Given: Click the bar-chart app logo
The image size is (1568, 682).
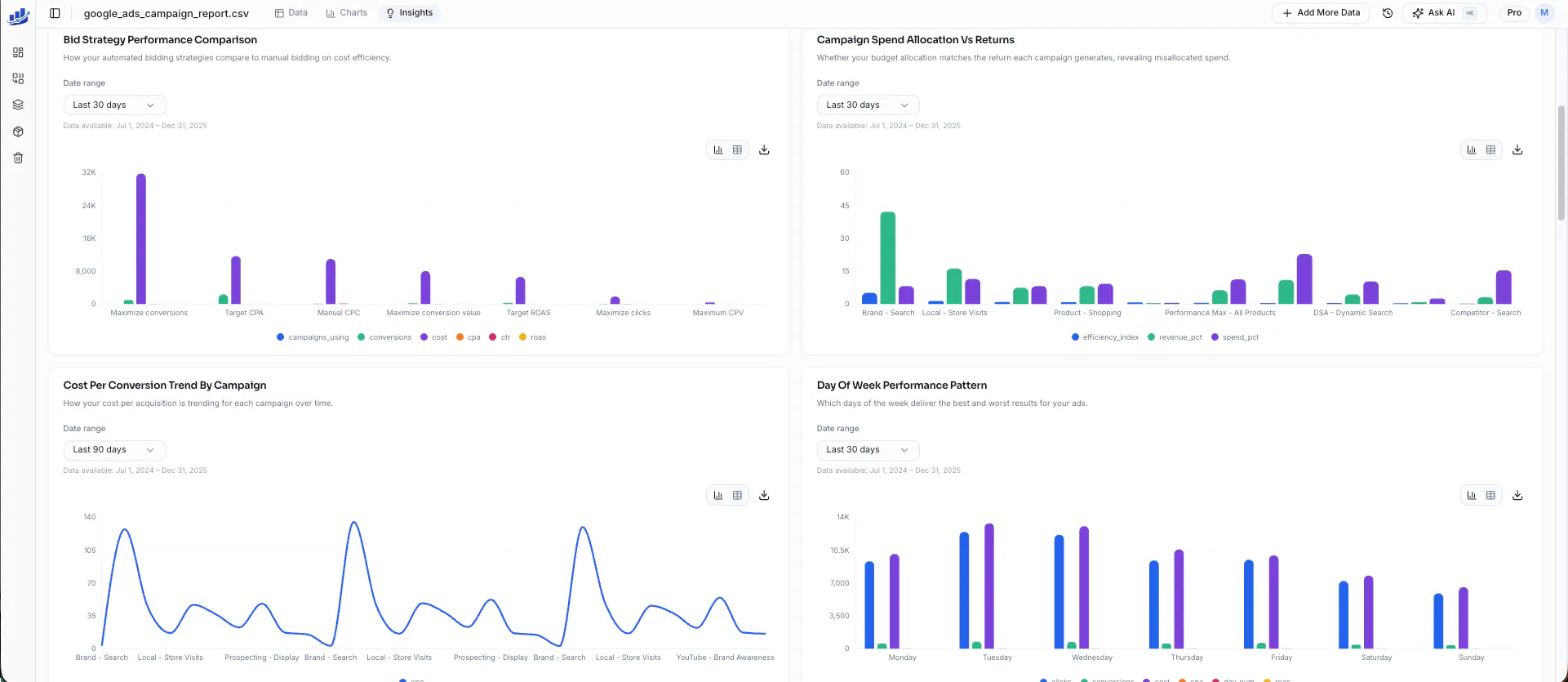Looking at the screenshot, I should point(18,16).
